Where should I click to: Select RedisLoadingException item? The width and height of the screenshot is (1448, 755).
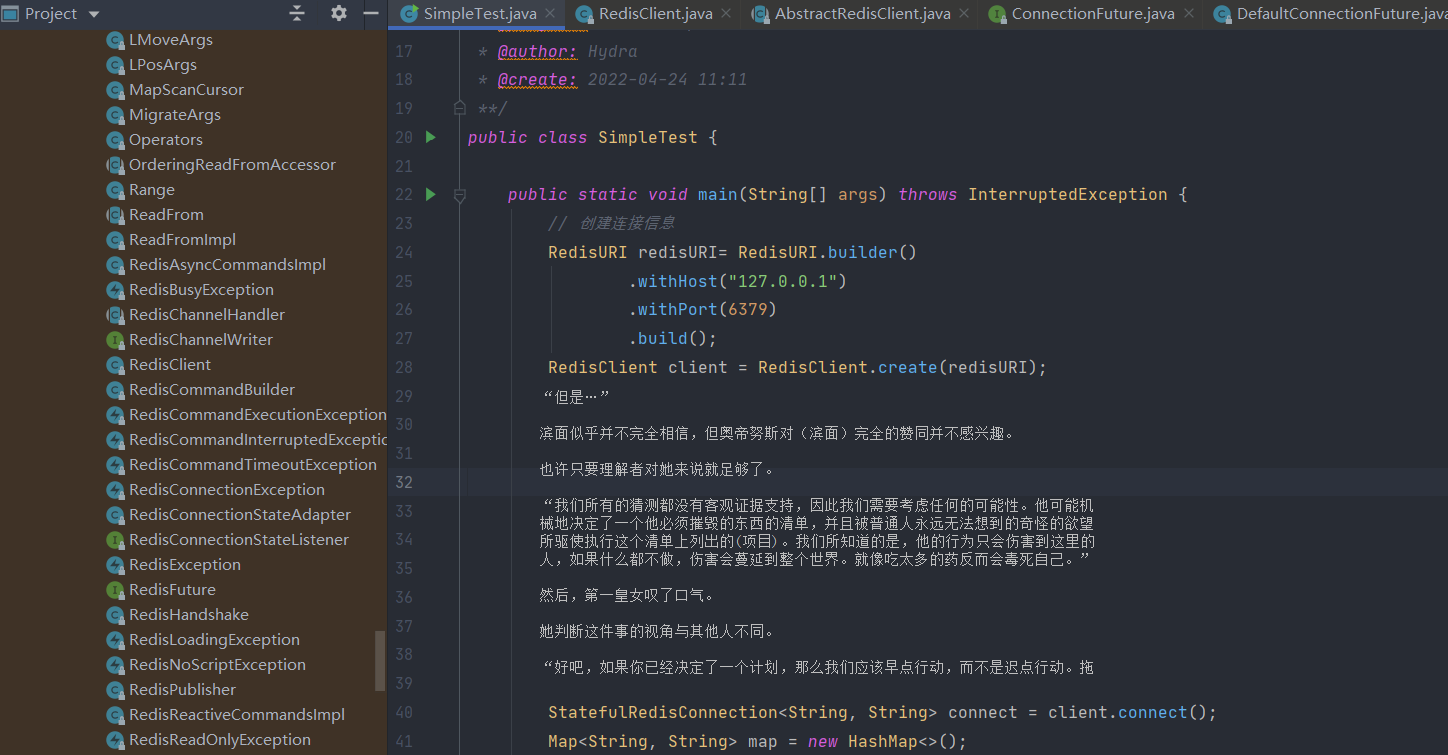tap(214, 640)
